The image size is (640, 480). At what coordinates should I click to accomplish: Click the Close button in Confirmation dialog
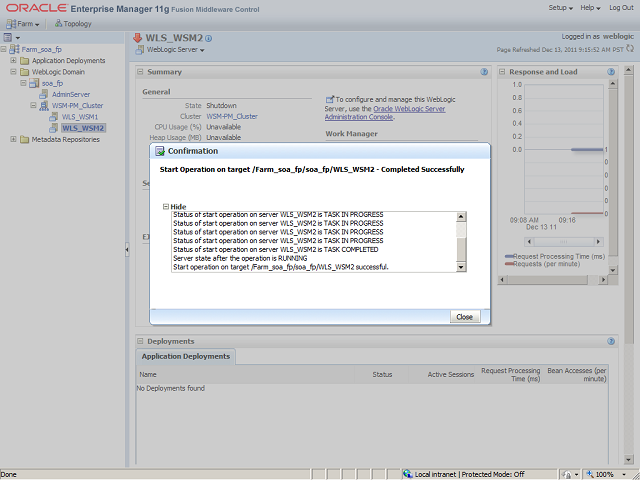[464, 316]
